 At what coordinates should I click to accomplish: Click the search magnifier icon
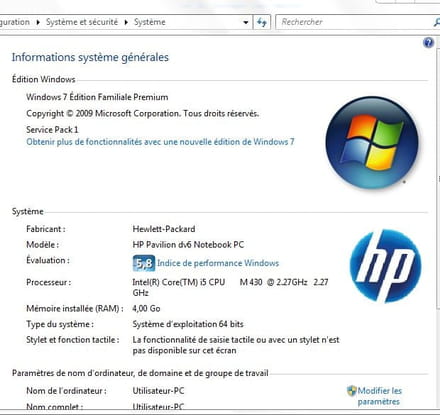437,22
